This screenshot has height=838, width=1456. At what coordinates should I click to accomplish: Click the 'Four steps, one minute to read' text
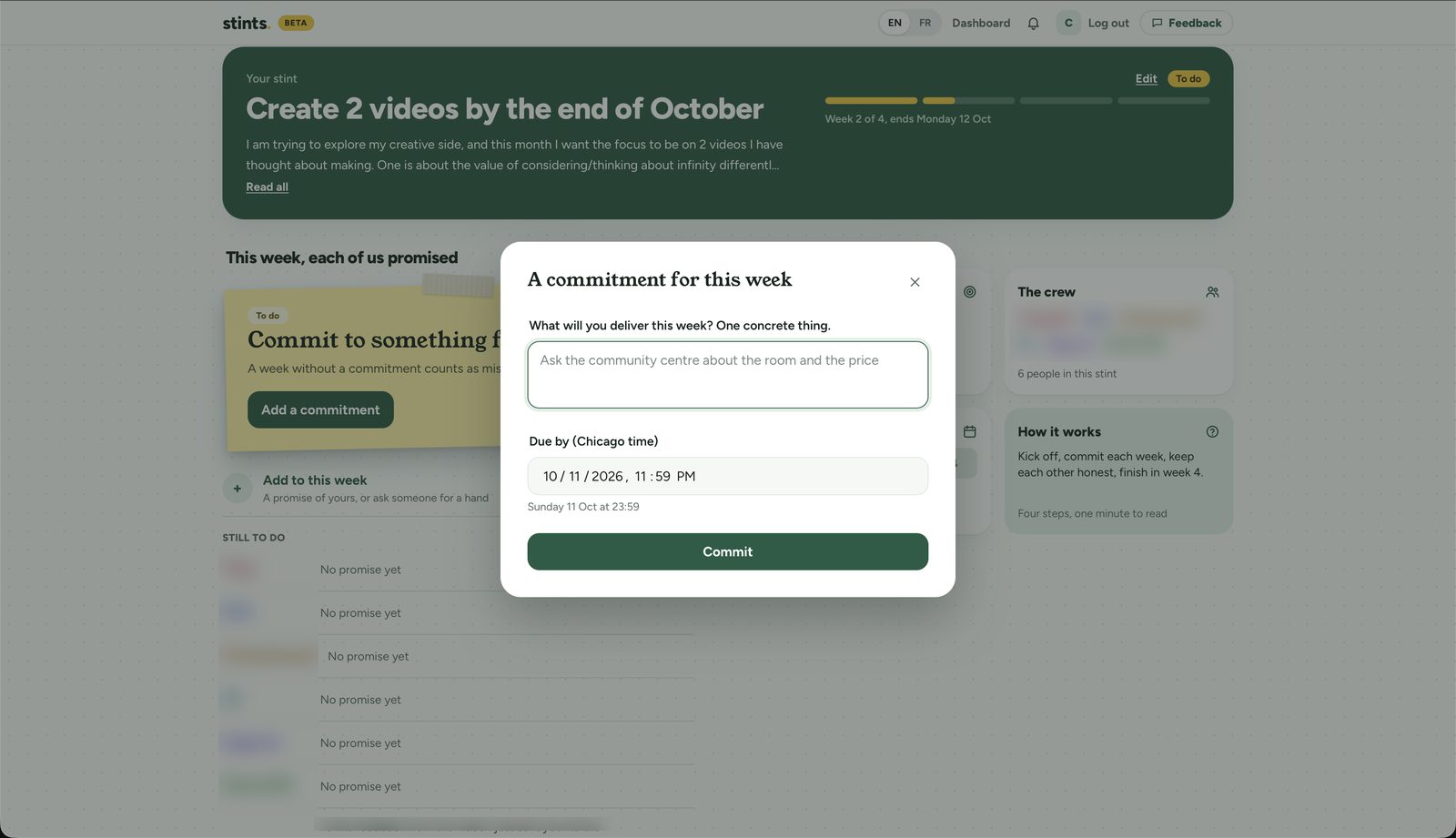coord(1092,514)
